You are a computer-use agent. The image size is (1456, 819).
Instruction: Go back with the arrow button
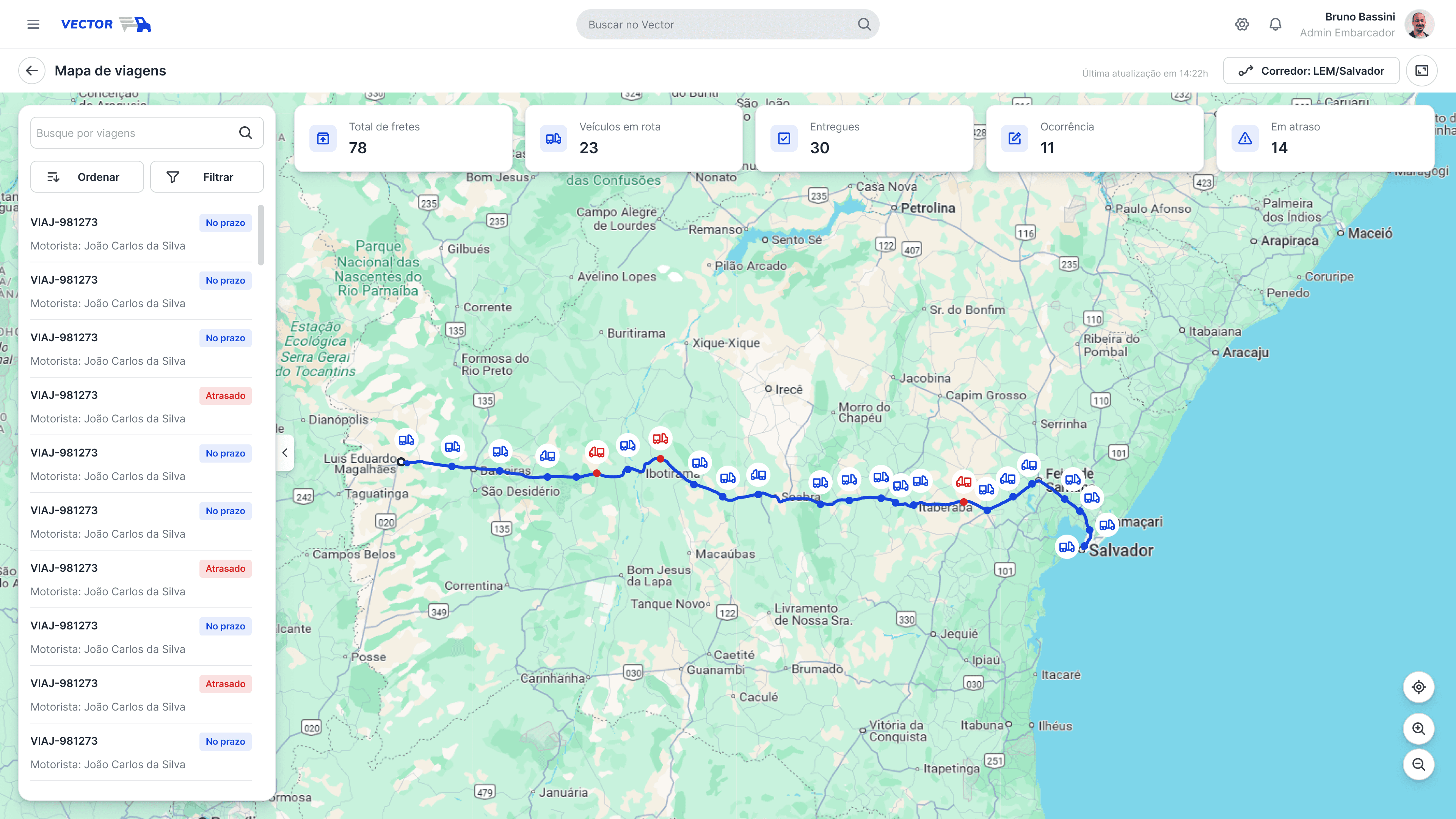click(31, 71)
